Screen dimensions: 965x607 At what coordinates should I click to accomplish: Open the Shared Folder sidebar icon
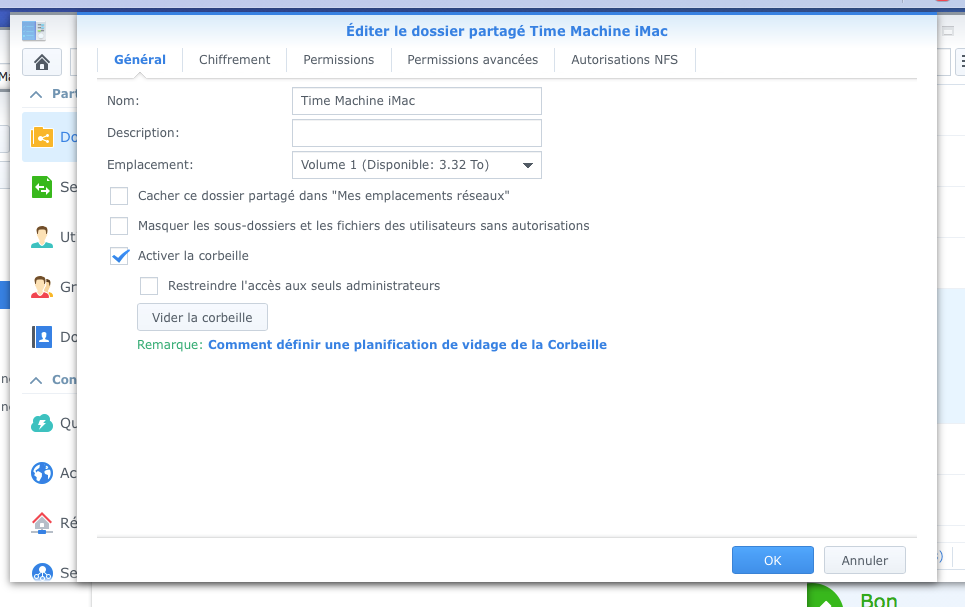pyautogui.click(x=42, y=137)
